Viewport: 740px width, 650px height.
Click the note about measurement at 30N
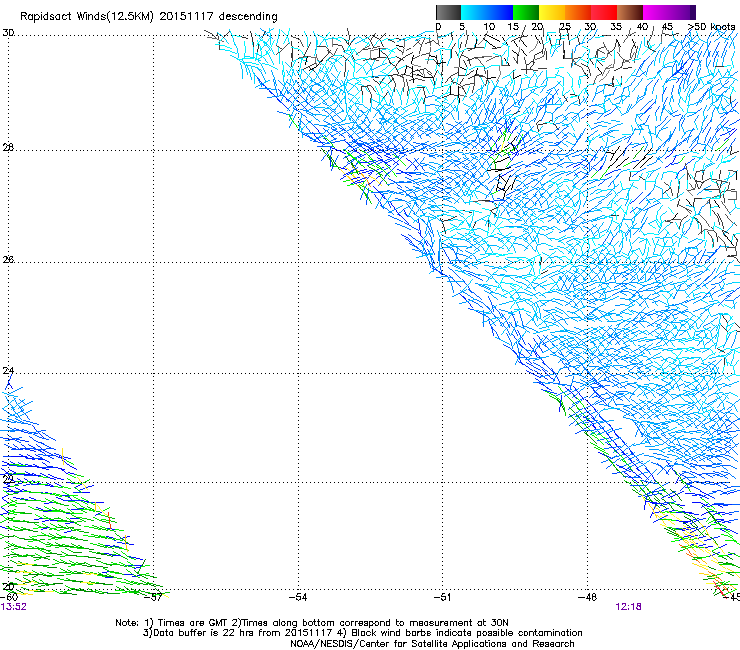(x=370, y=623)
